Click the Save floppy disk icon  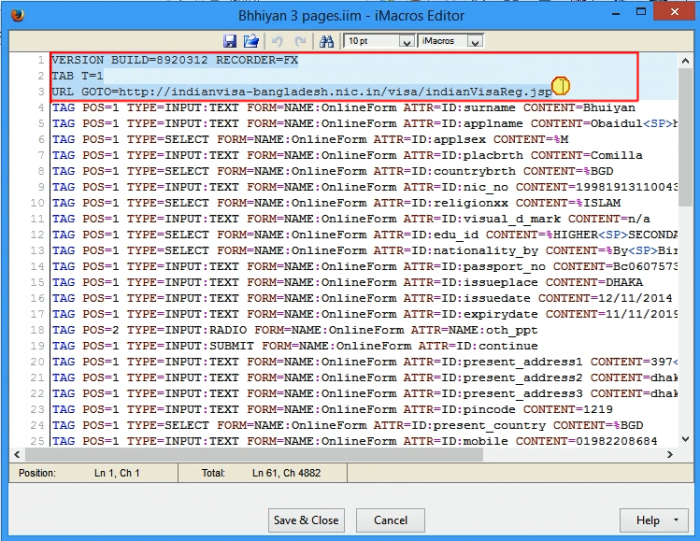(229, 41)
